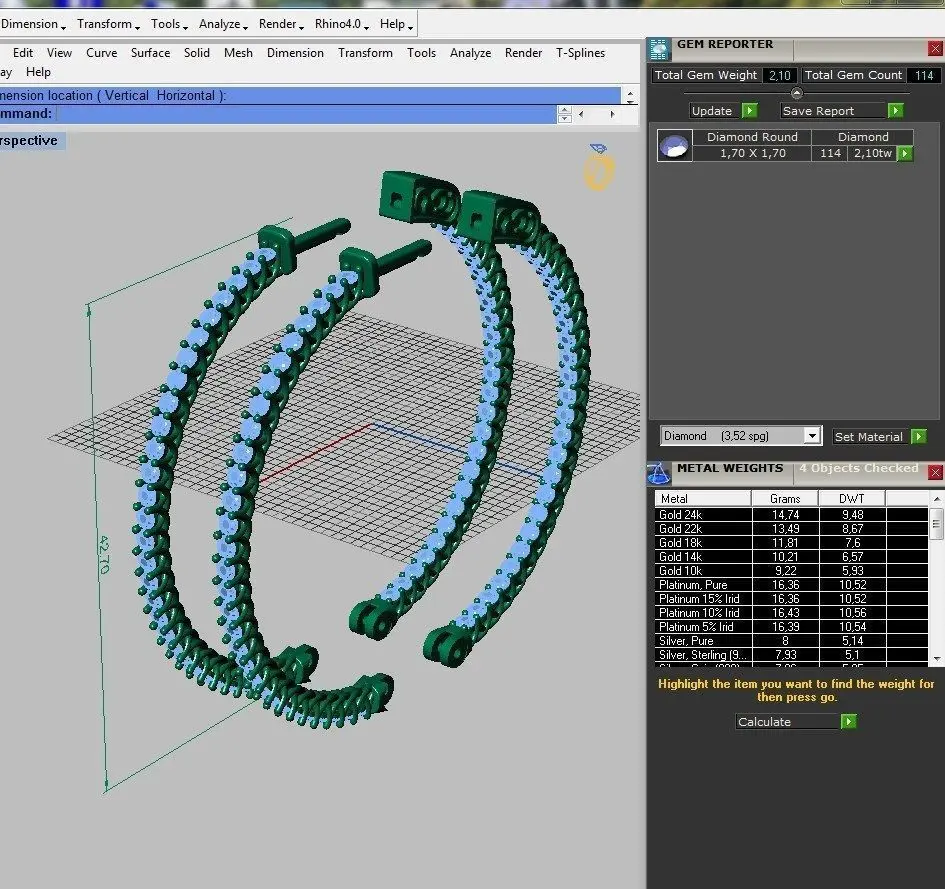Open the Rhino4.0 dropdown in top bar

pos(342,24)
